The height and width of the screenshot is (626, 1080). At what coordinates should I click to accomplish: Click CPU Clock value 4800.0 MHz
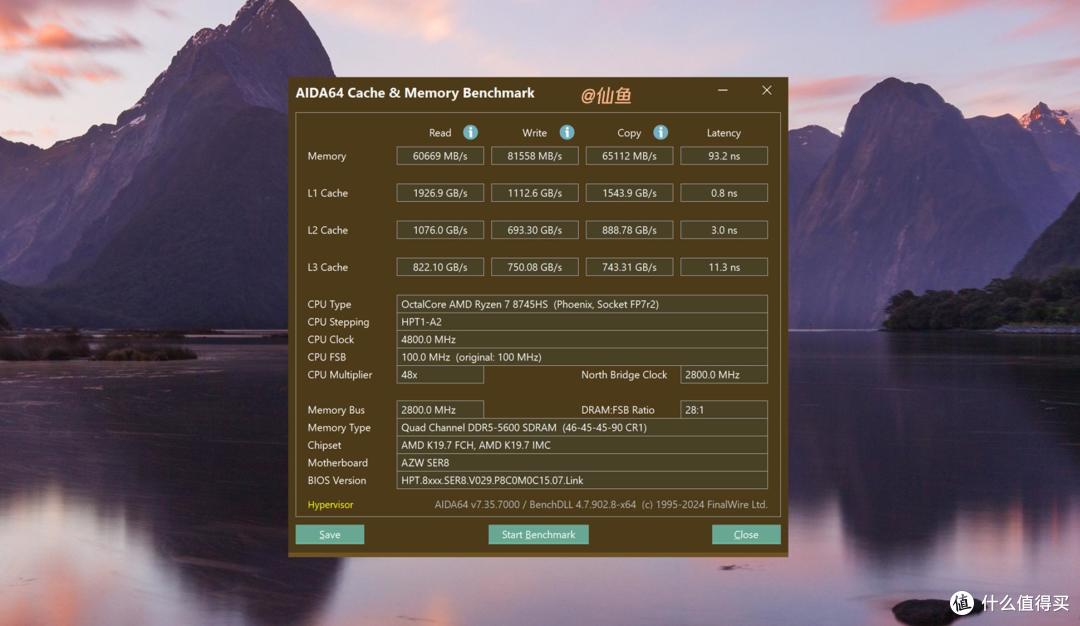tap(582, 340)
